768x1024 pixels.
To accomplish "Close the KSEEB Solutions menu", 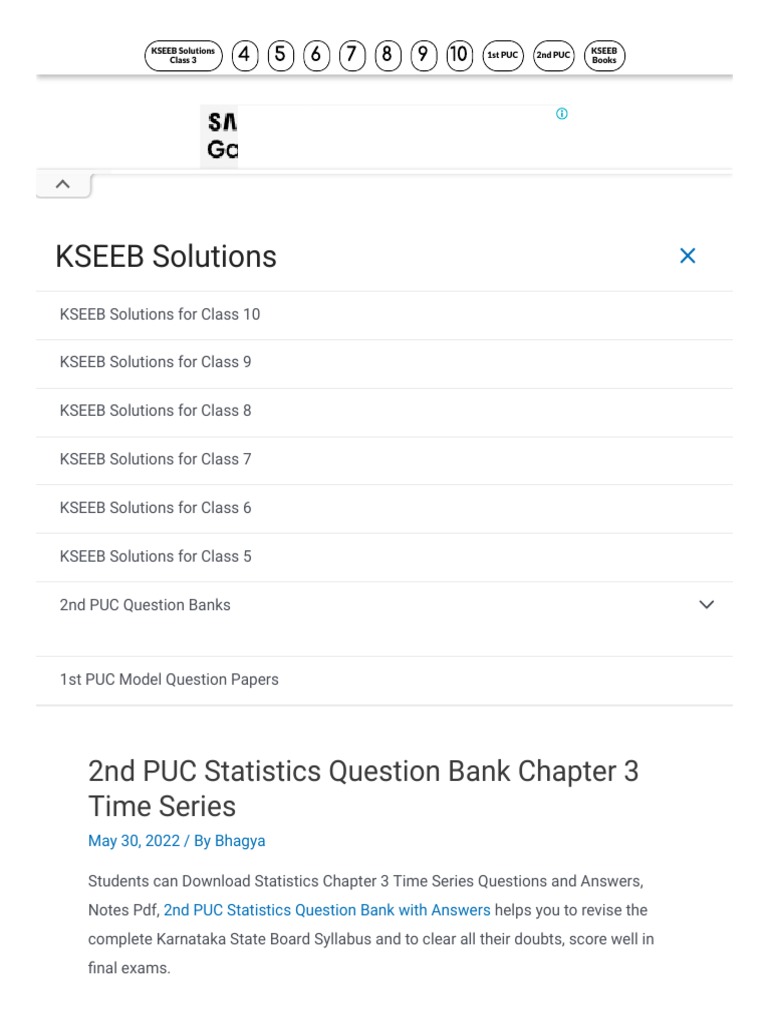I will (x=687, y=256).
